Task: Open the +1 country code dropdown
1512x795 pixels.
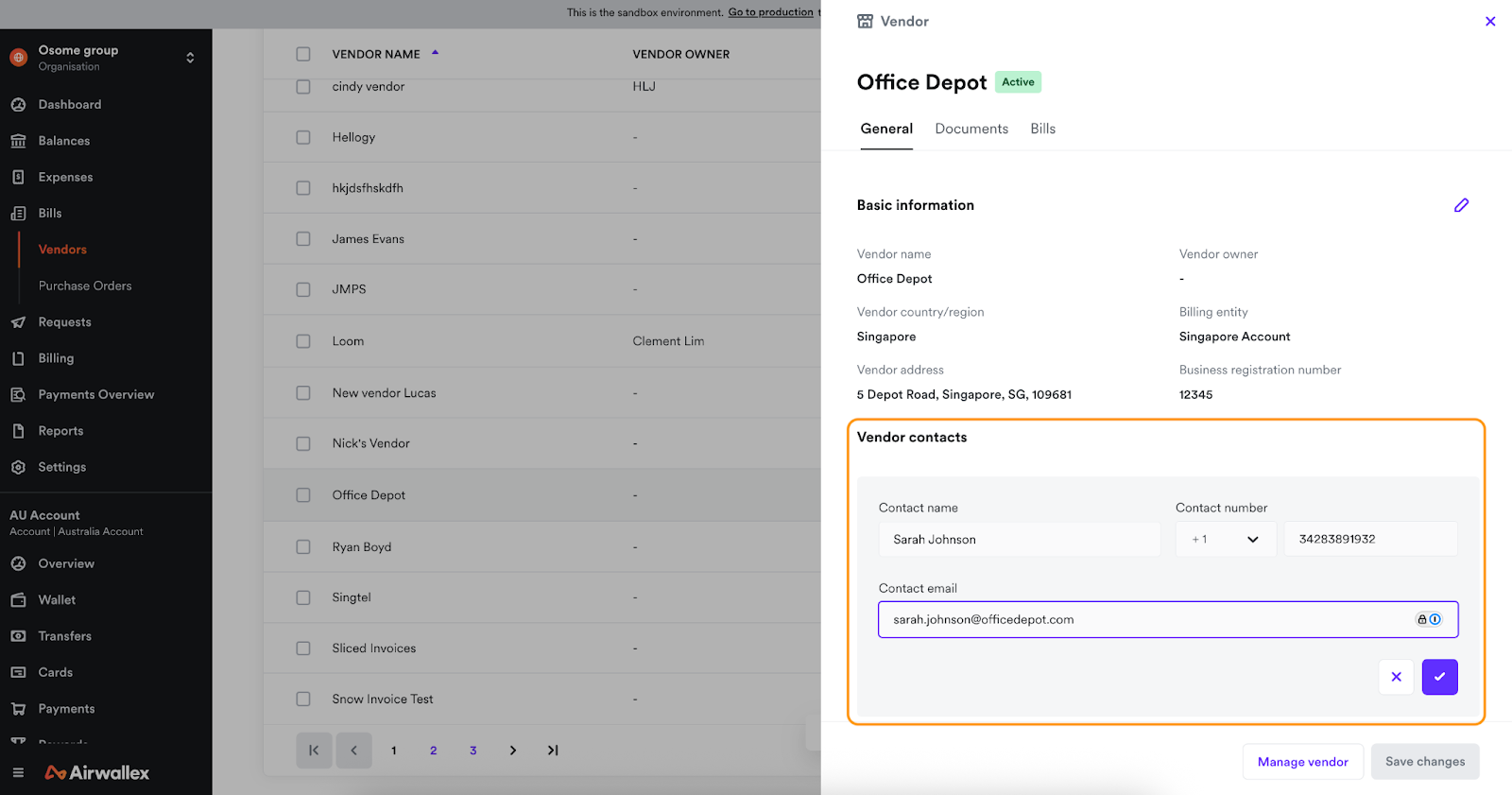Action: tap(1226, 539)
